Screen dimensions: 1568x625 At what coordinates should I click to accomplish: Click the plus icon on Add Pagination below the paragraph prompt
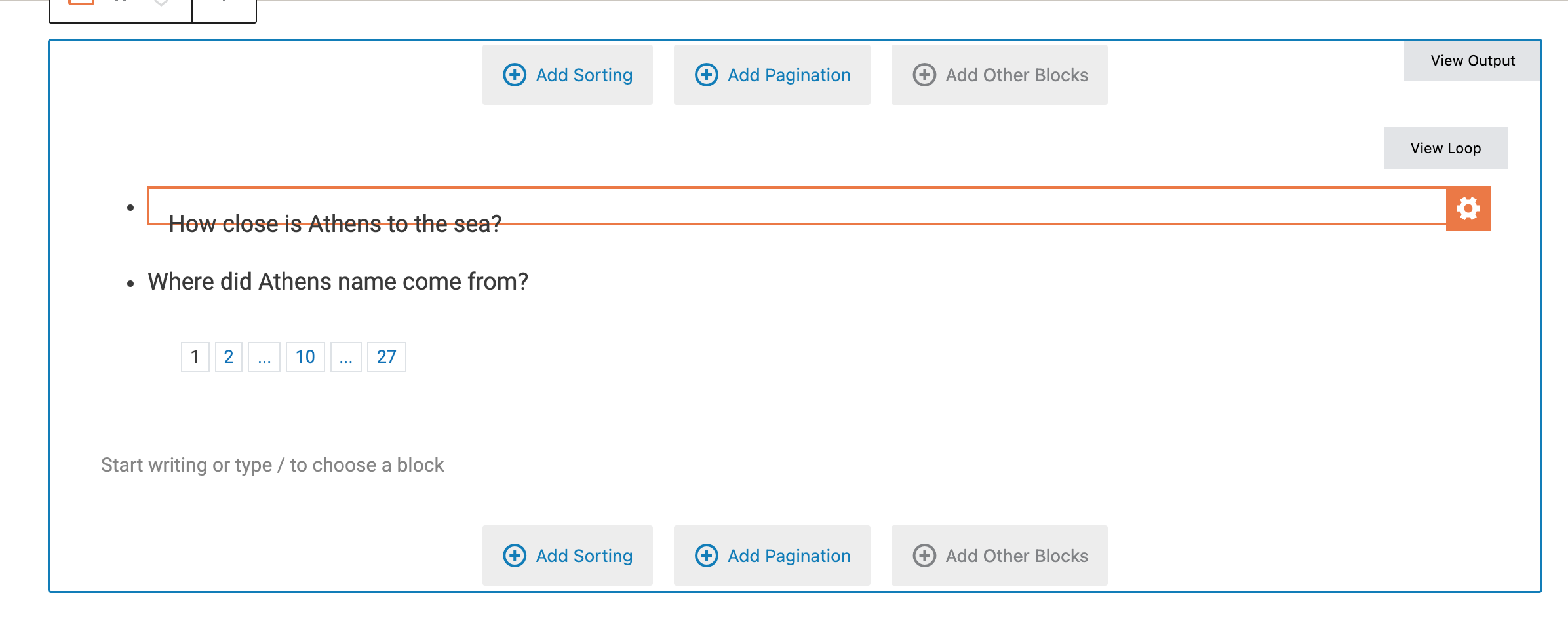707,556
